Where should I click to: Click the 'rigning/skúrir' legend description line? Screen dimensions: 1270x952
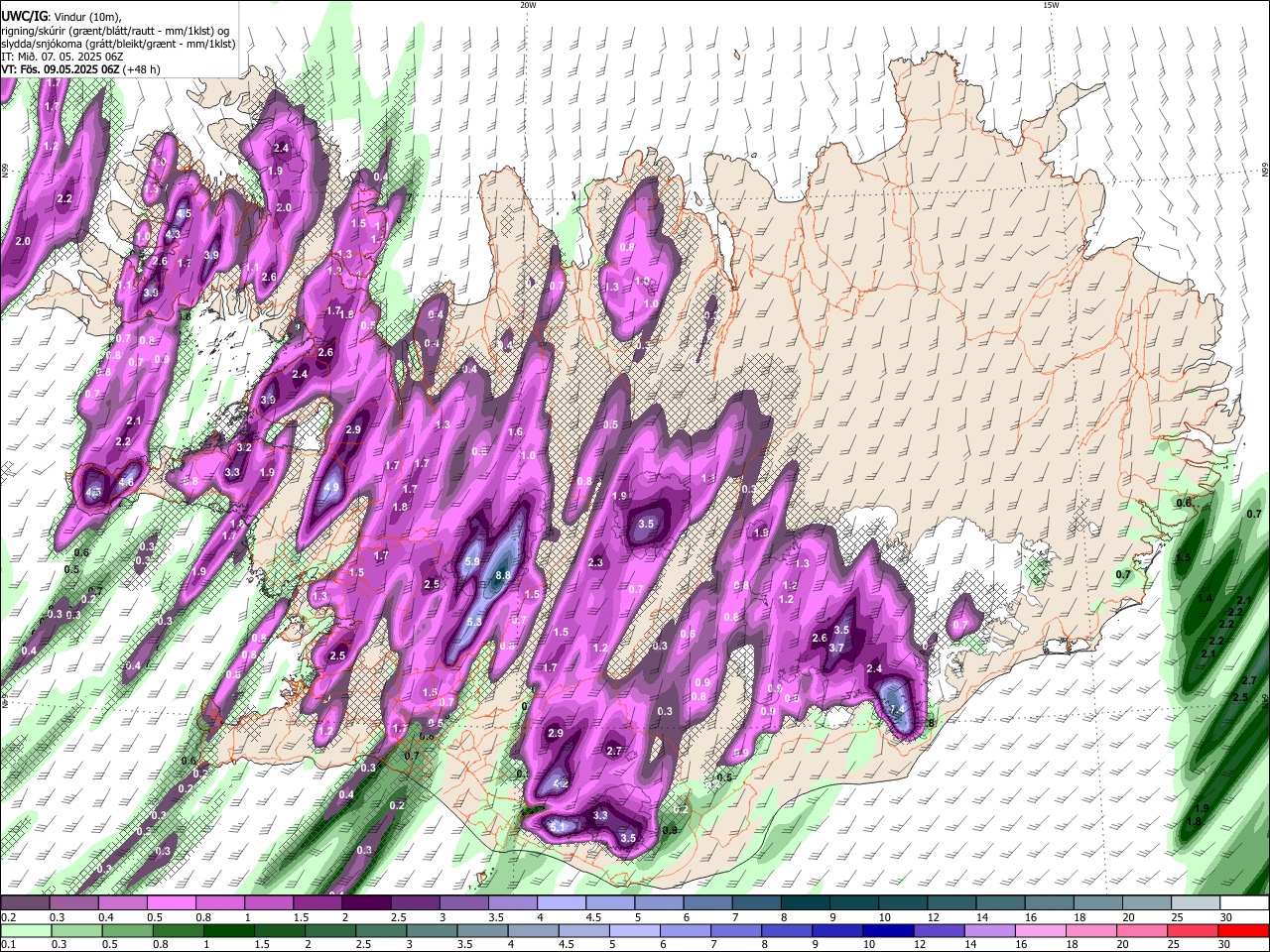point(115,30)
